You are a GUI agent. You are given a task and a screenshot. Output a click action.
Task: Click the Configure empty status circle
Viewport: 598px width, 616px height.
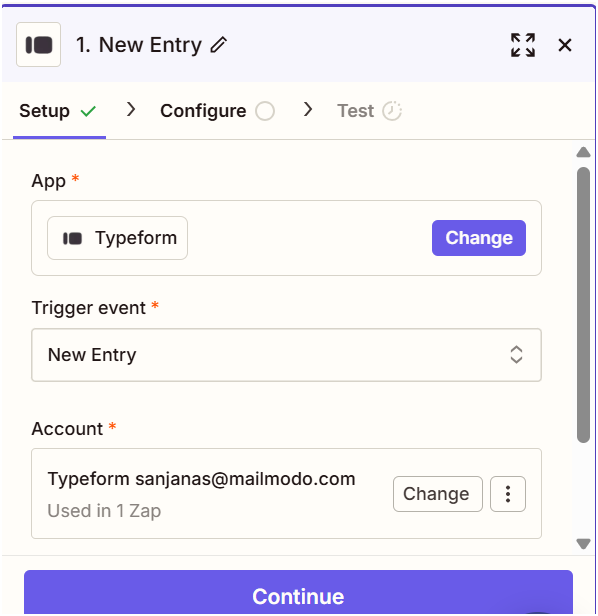click(x=265, y=111)
